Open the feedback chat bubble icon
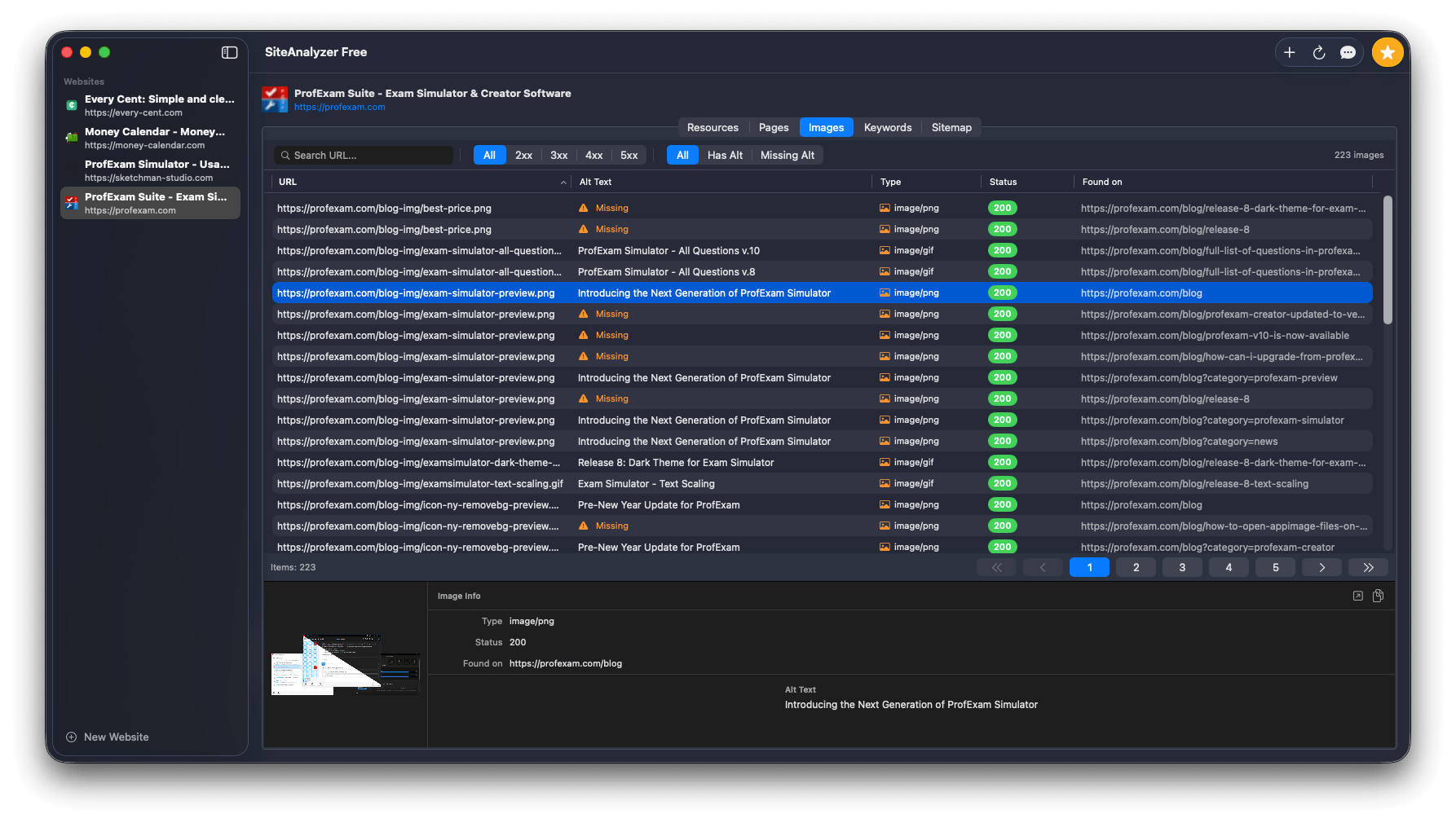The image size is (1456, 823). (1348, 52)
